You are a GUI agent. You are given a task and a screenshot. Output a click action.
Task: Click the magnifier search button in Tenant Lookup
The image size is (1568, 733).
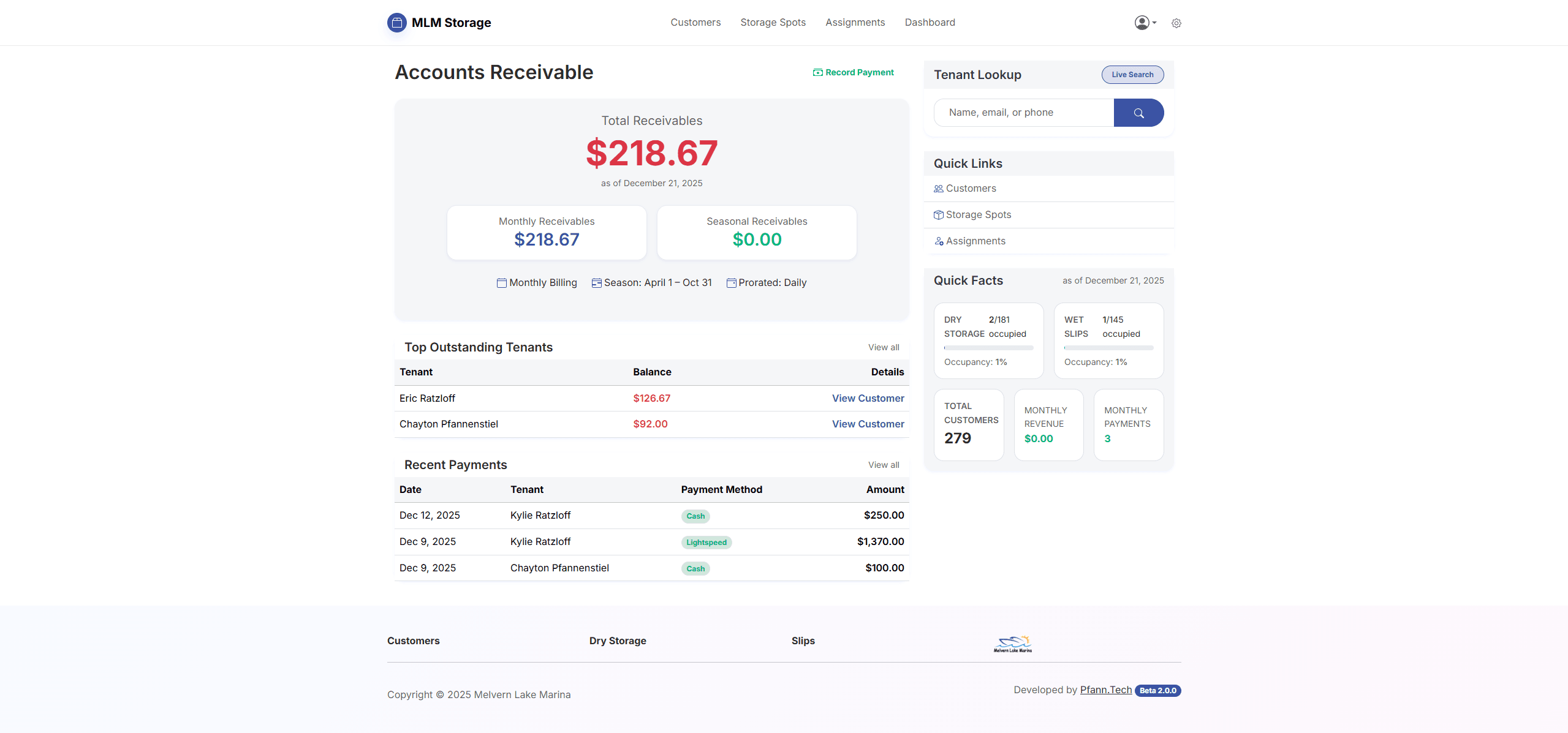(1138, 113)
